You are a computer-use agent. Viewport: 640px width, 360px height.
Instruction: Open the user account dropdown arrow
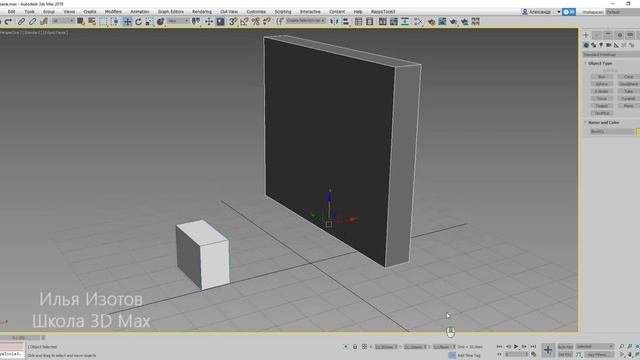[559, 12]
